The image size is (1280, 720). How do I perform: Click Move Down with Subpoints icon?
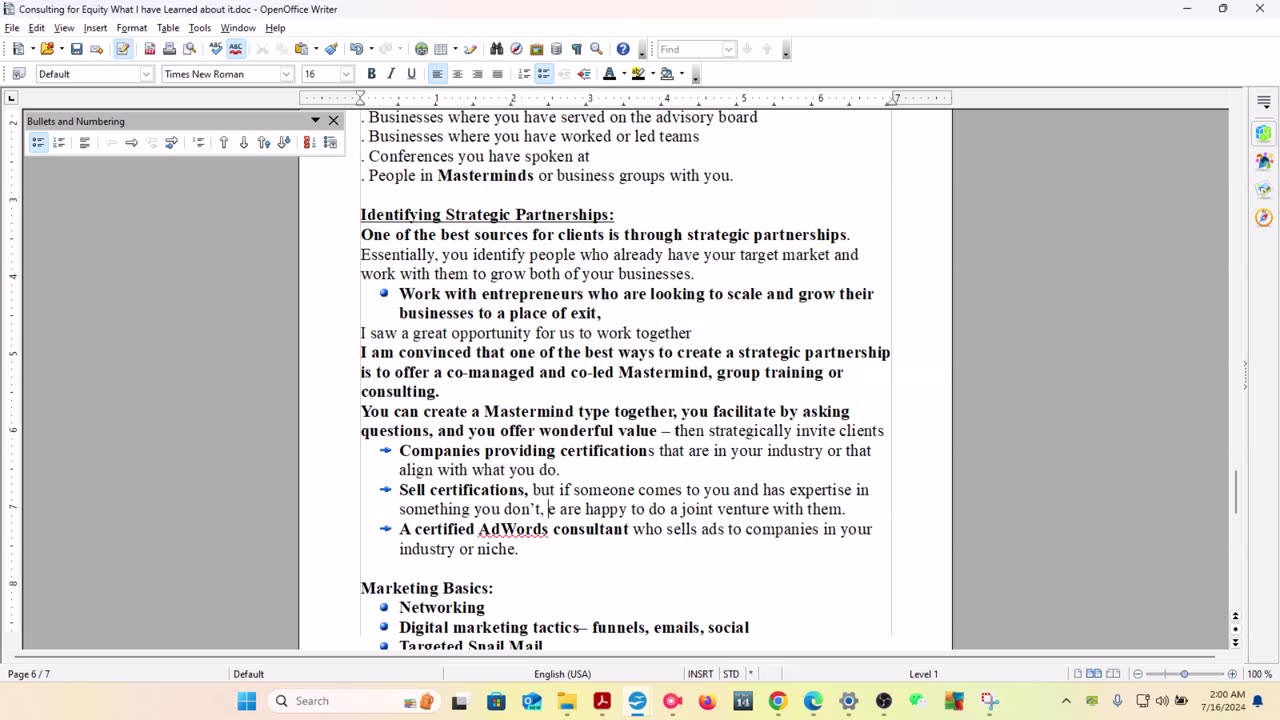284,143
